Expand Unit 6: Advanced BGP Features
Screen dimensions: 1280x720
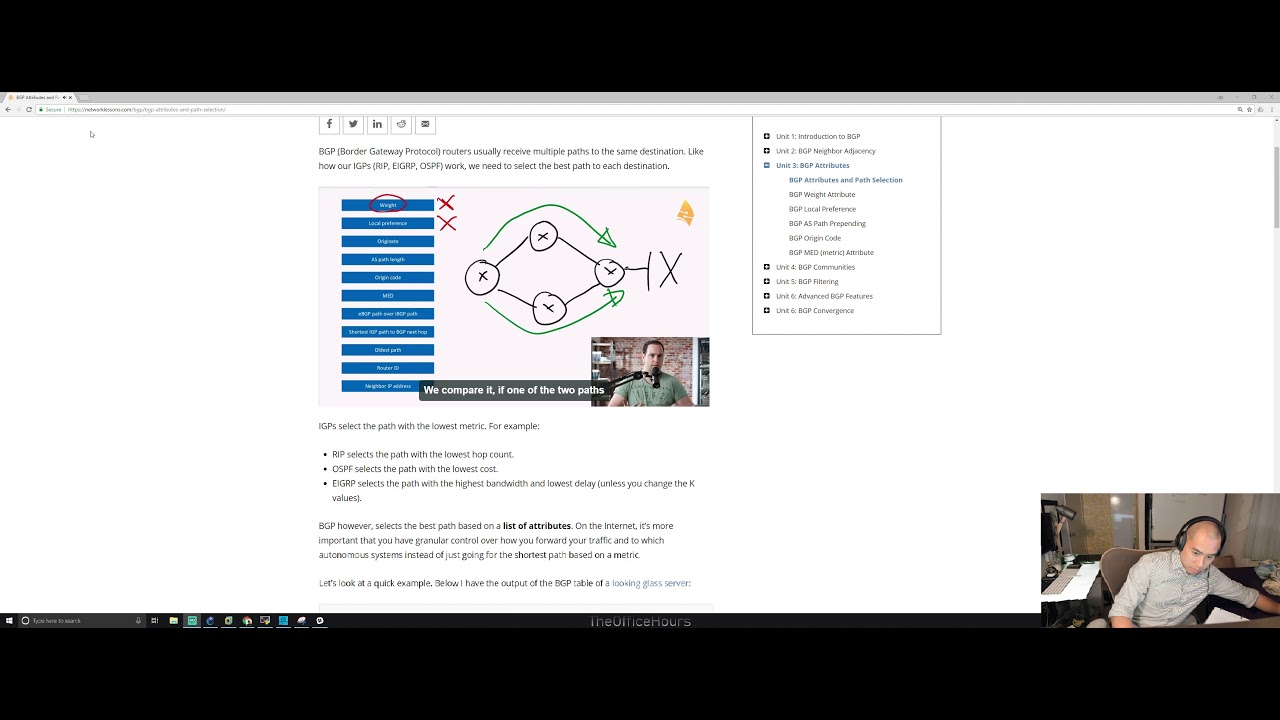767,296
